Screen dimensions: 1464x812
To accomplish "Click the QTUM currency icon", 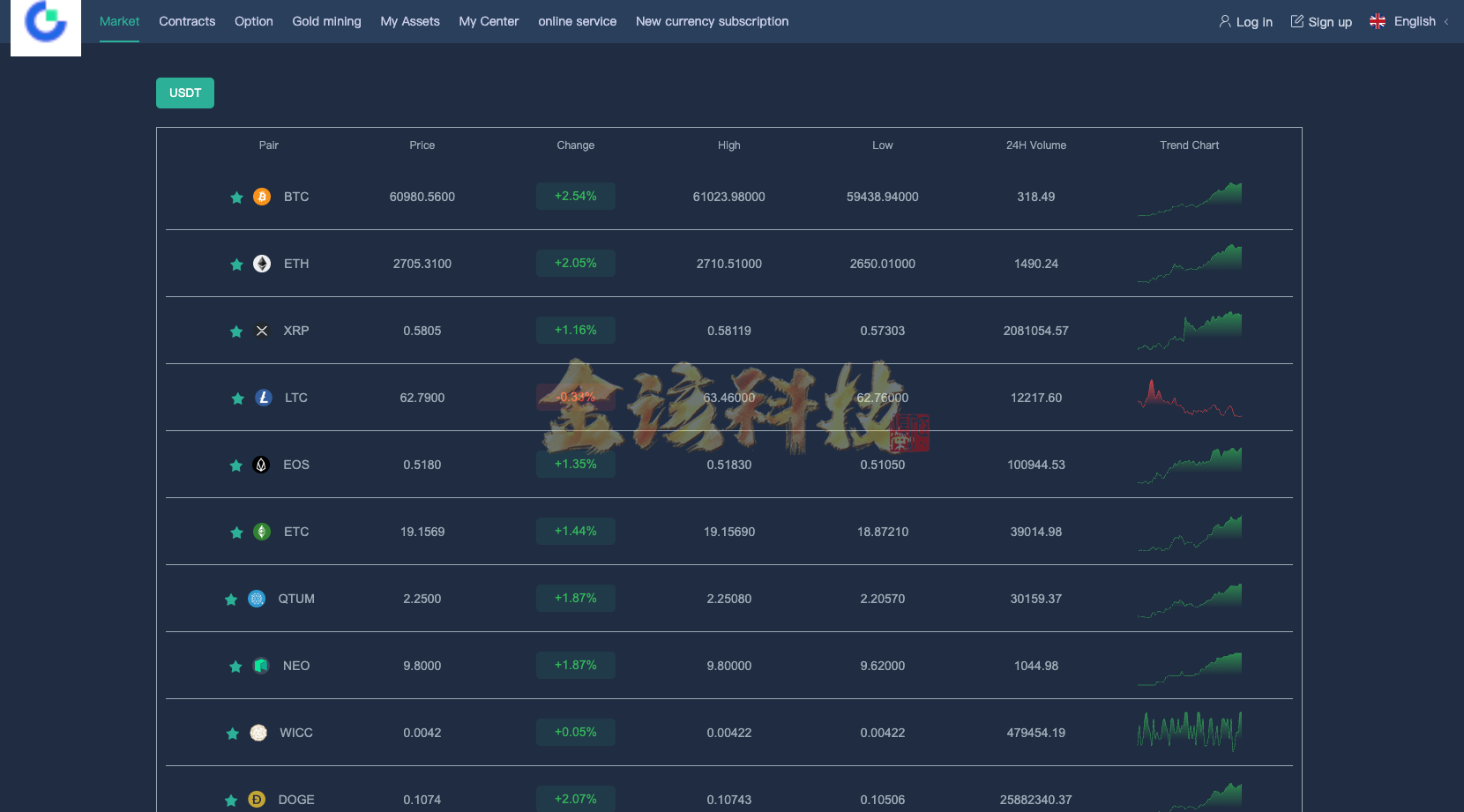I will click(257, 599).
